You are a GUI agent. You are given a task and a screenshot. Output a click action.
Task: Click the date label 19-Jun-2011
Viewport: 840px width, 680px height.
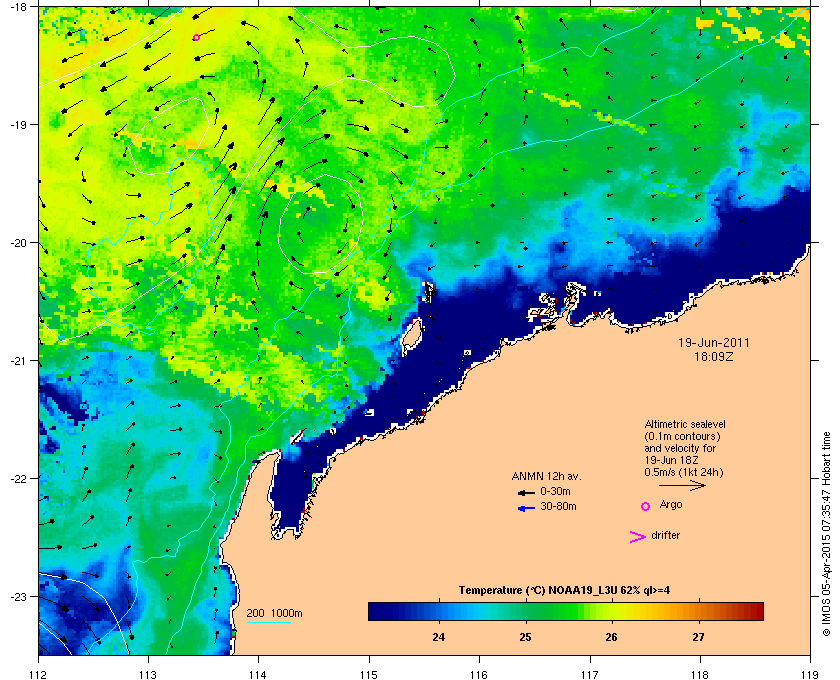pyautogui.click(x=714, y=342)
